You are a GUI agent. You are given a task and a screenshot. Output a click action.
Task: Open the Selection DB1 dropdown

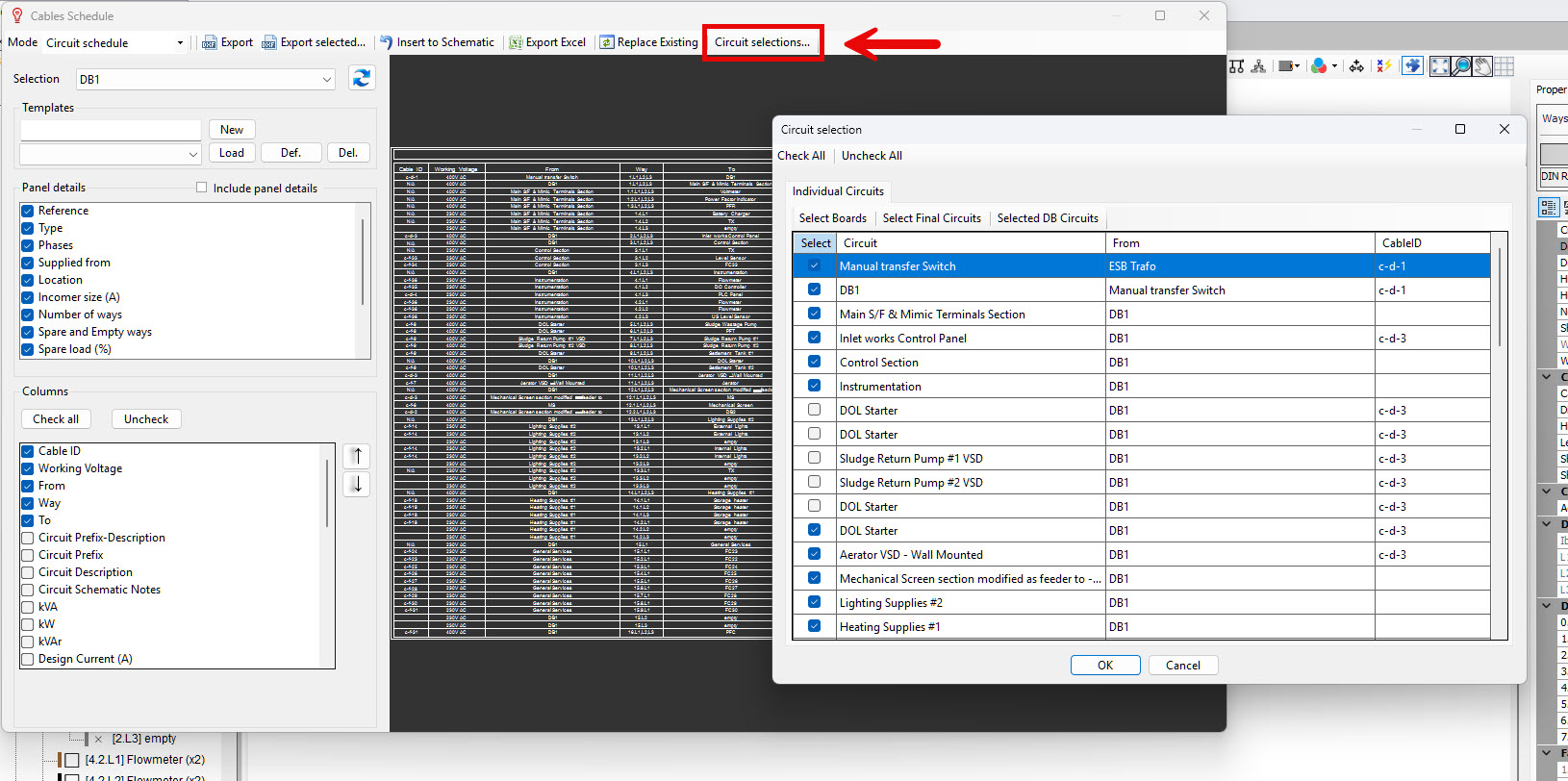coord(327,80)
